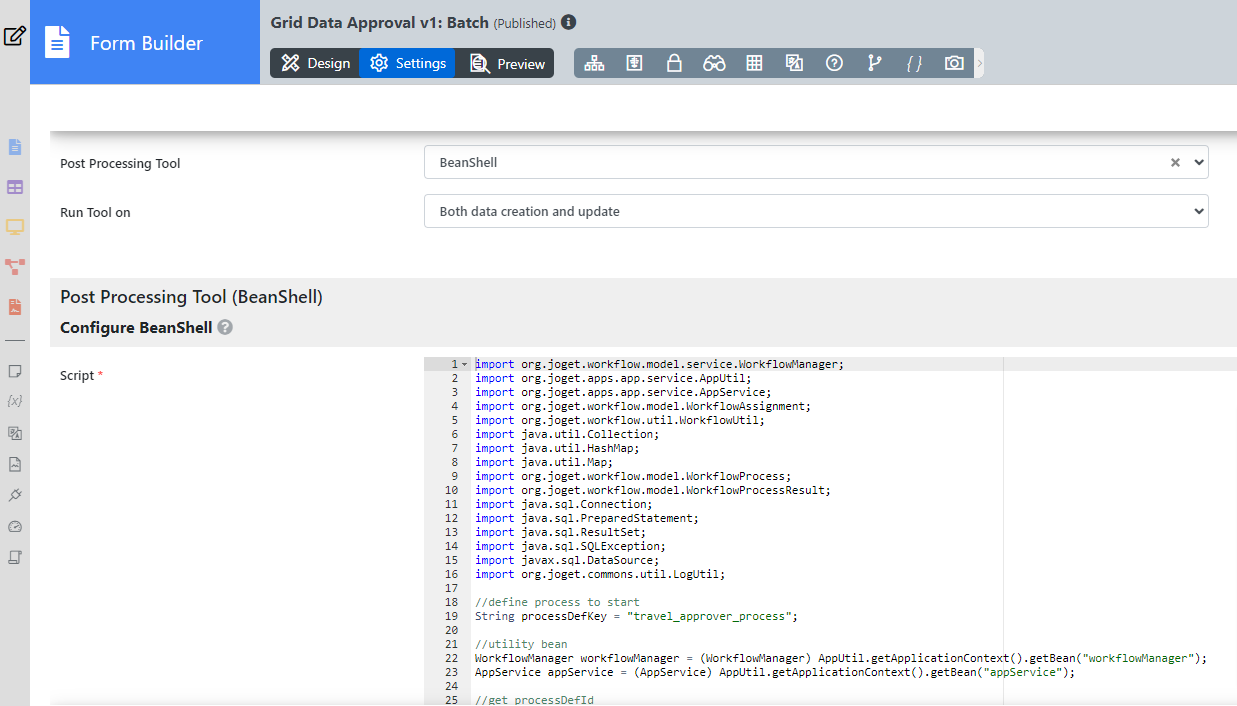Open the Post Processing Tool dropdown
Viewport: 1237px width, 706px height.
[816, 162]
